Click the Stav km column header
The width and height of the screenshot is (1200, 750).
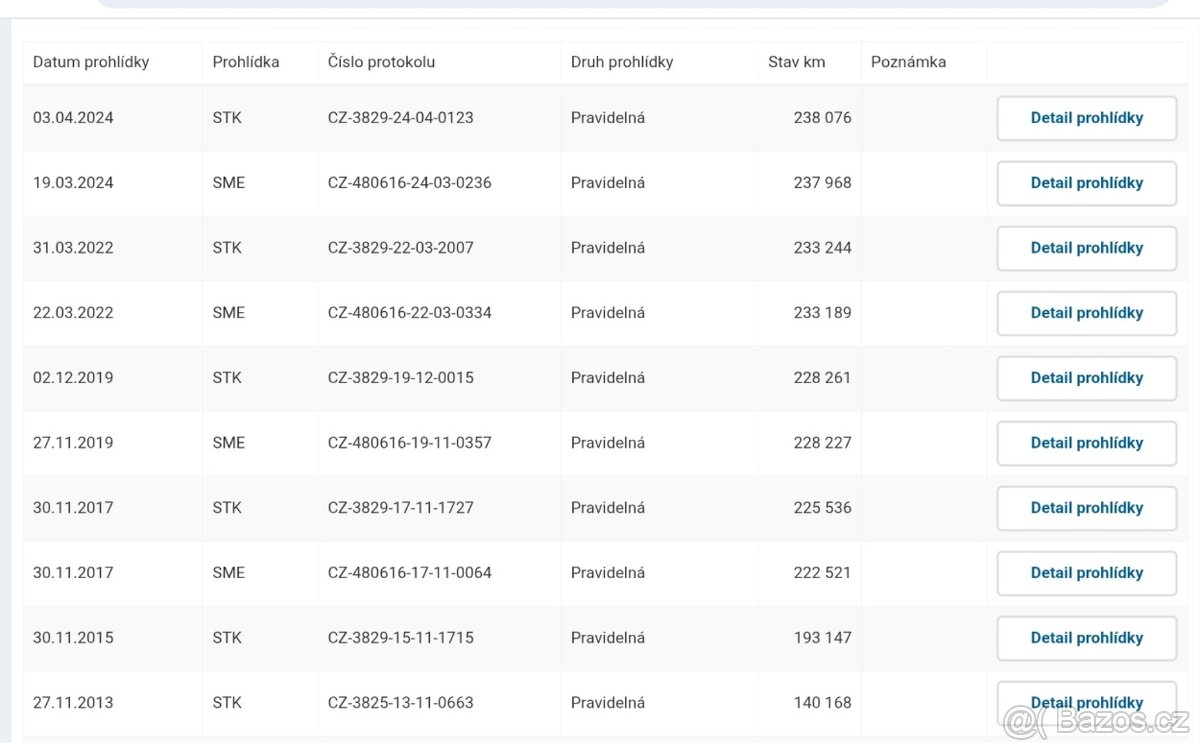click(x=796, y=62)
